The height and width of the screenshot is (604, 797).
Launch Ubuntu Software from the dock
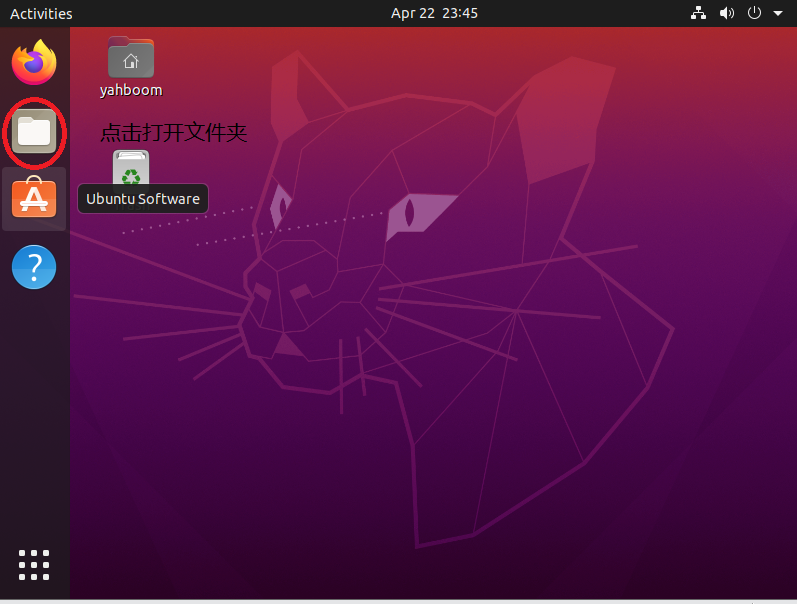[34, 197]
